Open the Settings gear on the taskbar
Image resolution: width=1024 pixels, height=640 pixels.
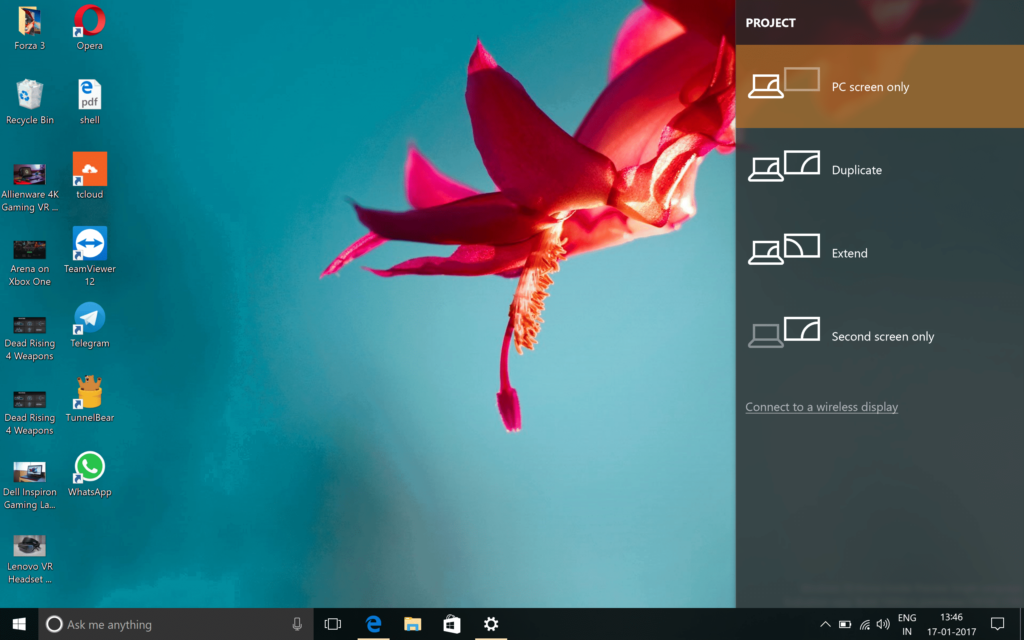491,624
